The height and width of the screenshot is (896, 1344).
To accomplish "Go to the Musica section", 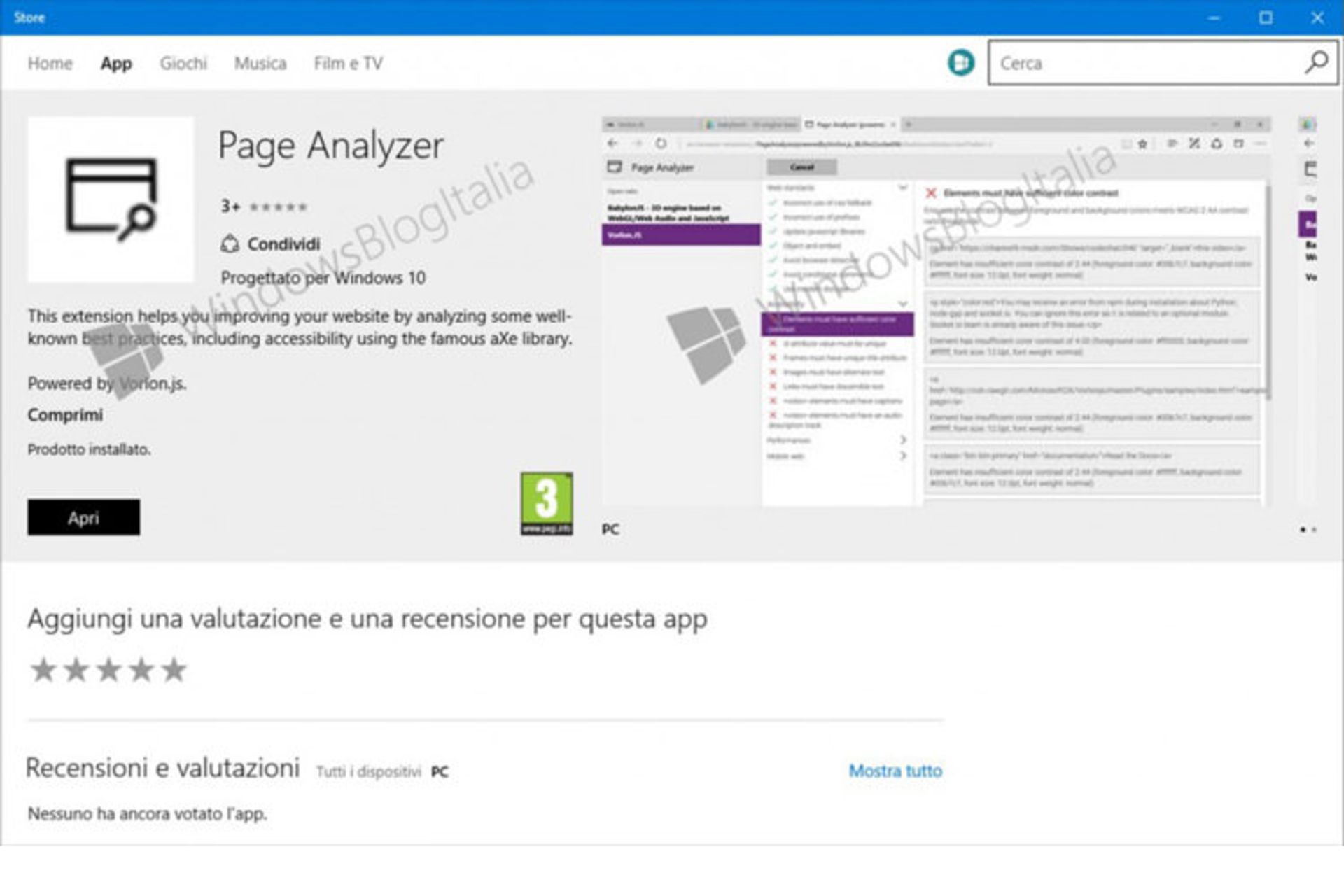I will click(260, 64).
